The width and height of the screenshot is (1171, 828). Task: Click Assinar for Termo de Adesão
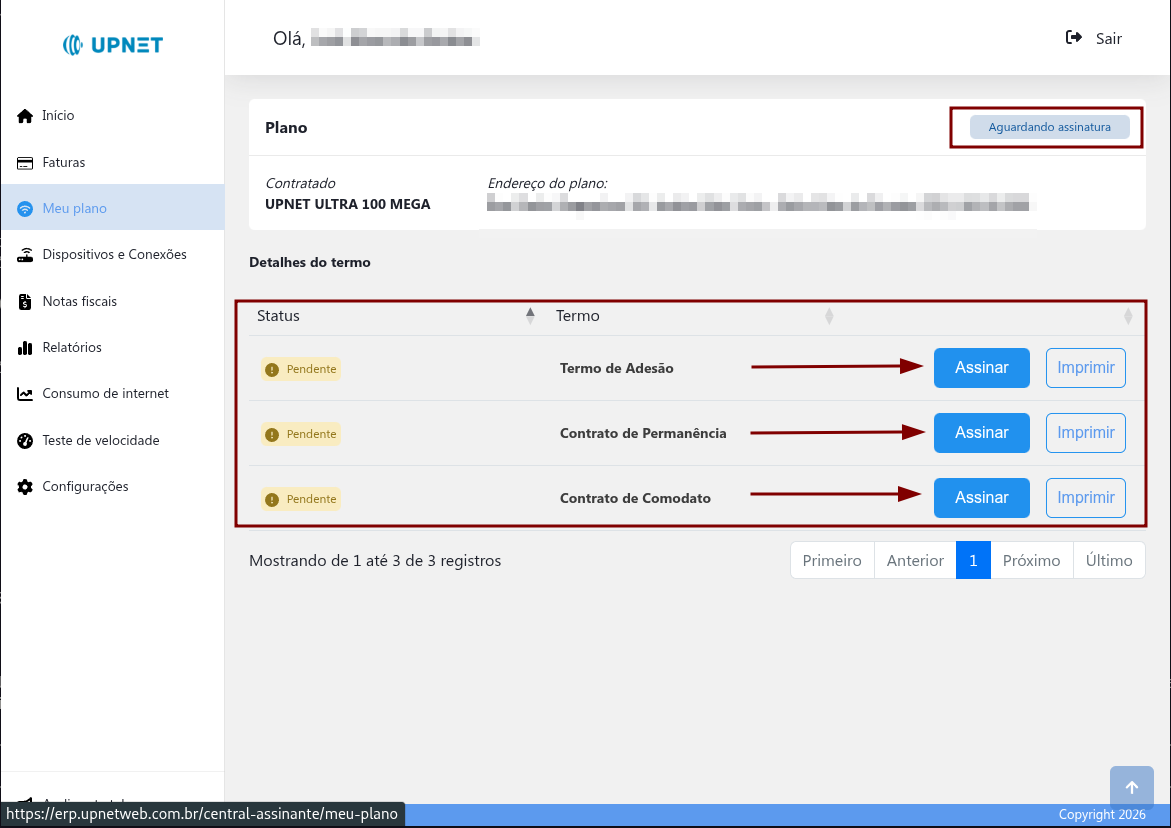tap(981, 368)
